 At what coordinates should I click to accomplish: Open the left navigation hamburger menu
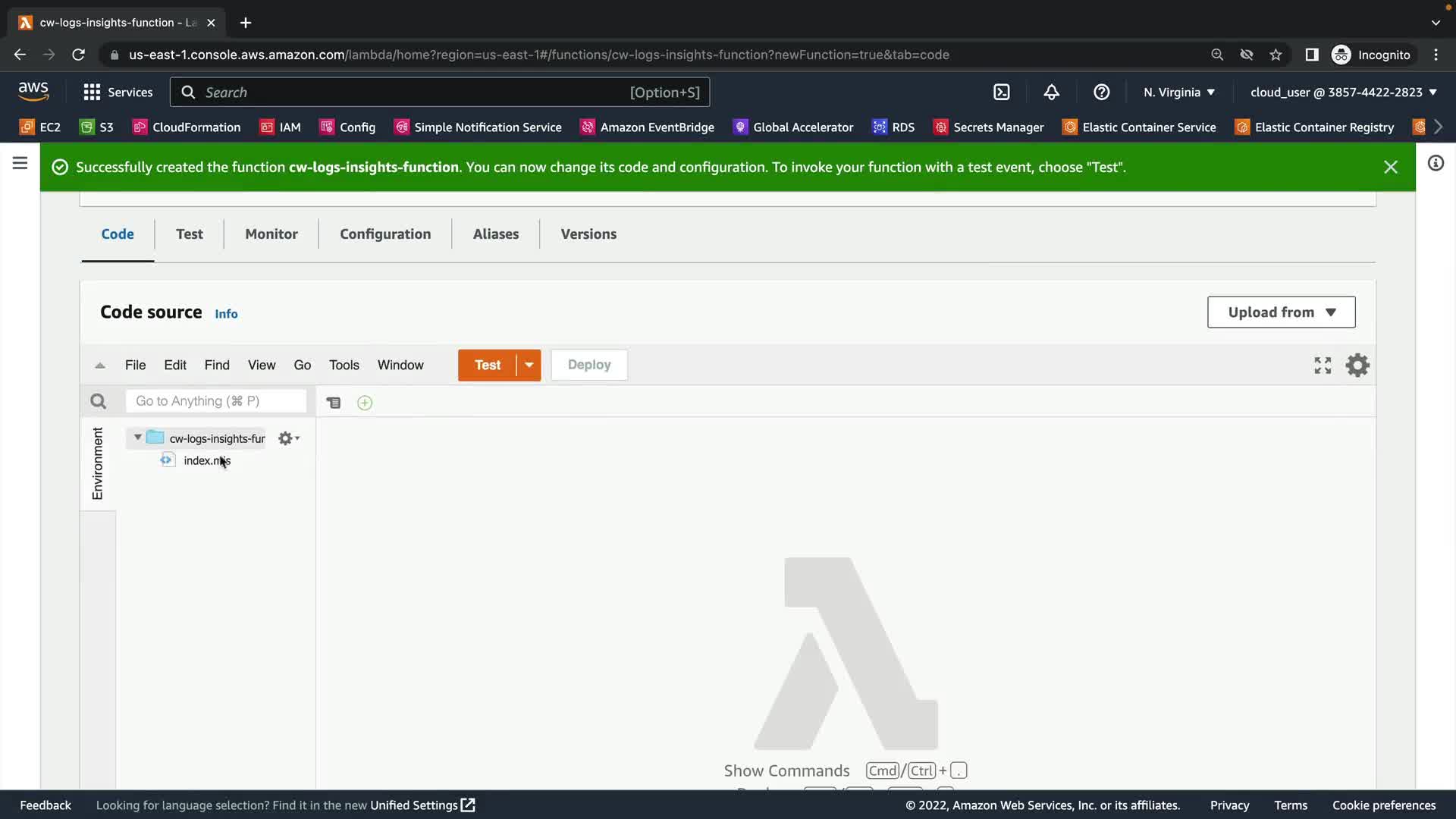(x=20, y=163)
